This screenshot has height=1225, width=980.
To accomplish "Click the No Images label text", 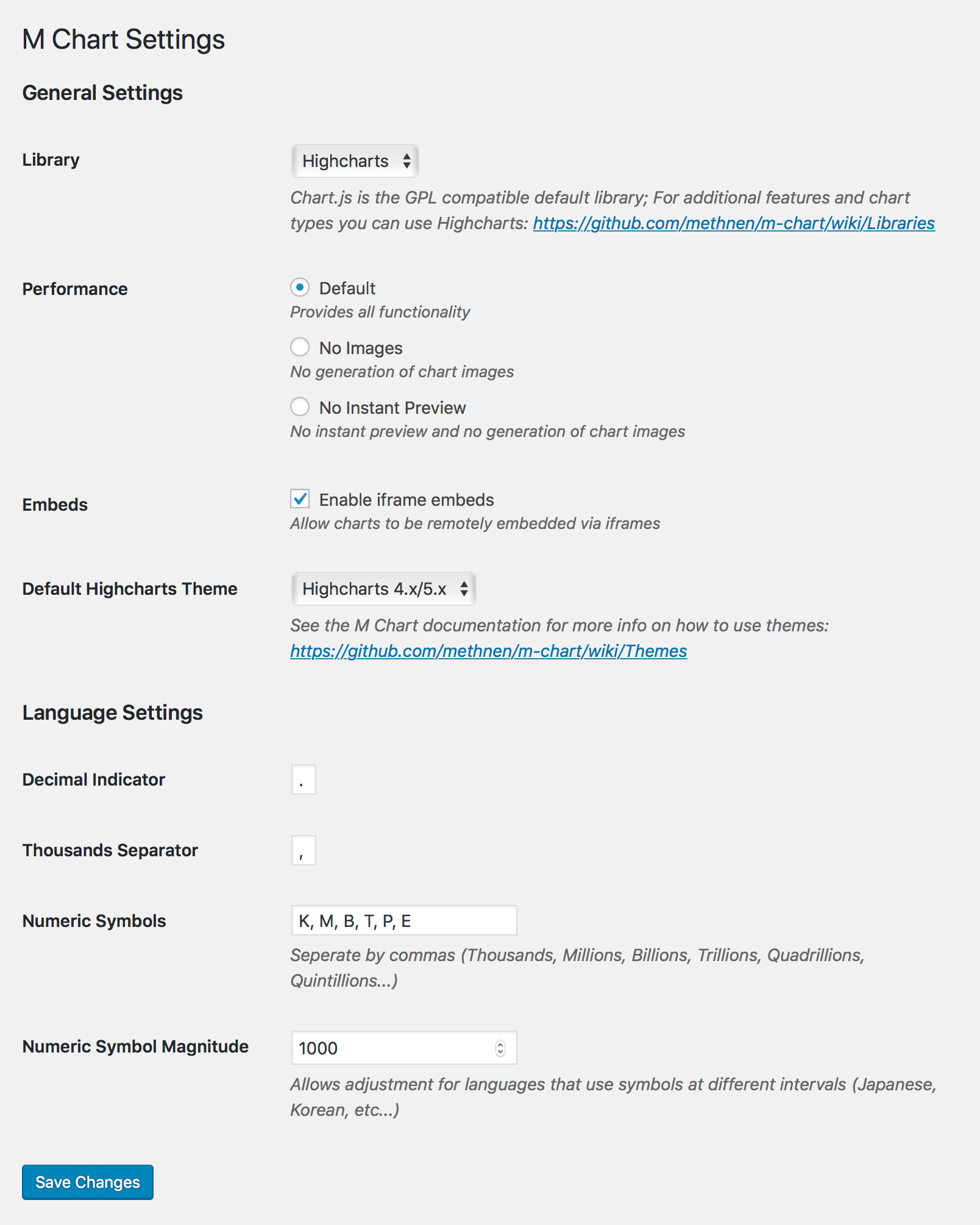I will (361, 348).
